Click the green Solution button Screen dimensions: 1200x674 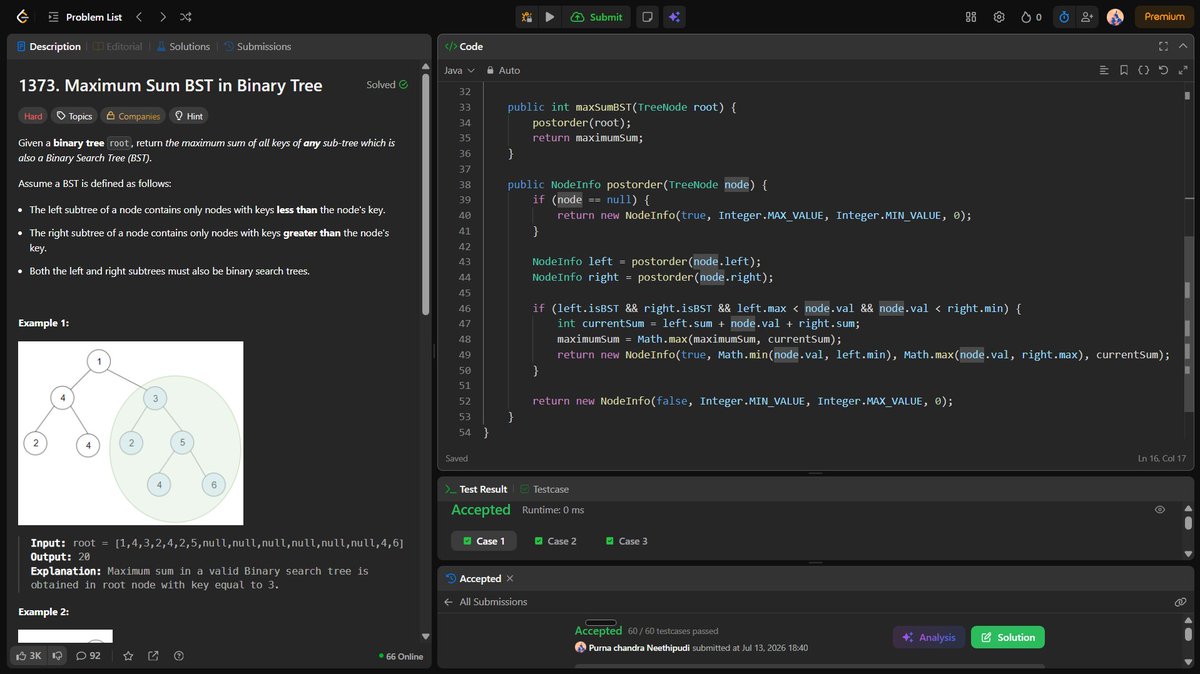pyautogui.click(x=1008, y=637)
